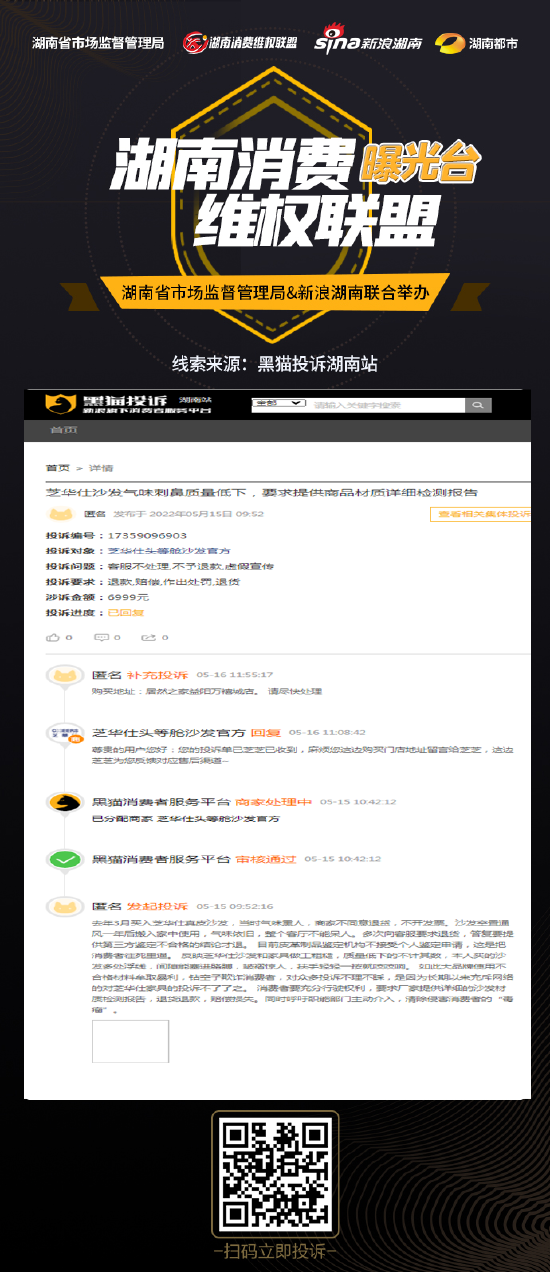Click the anonymous author avatar under title
Image resolution: width=550 pixels, height=1272 pixels.
click(61, 514)
